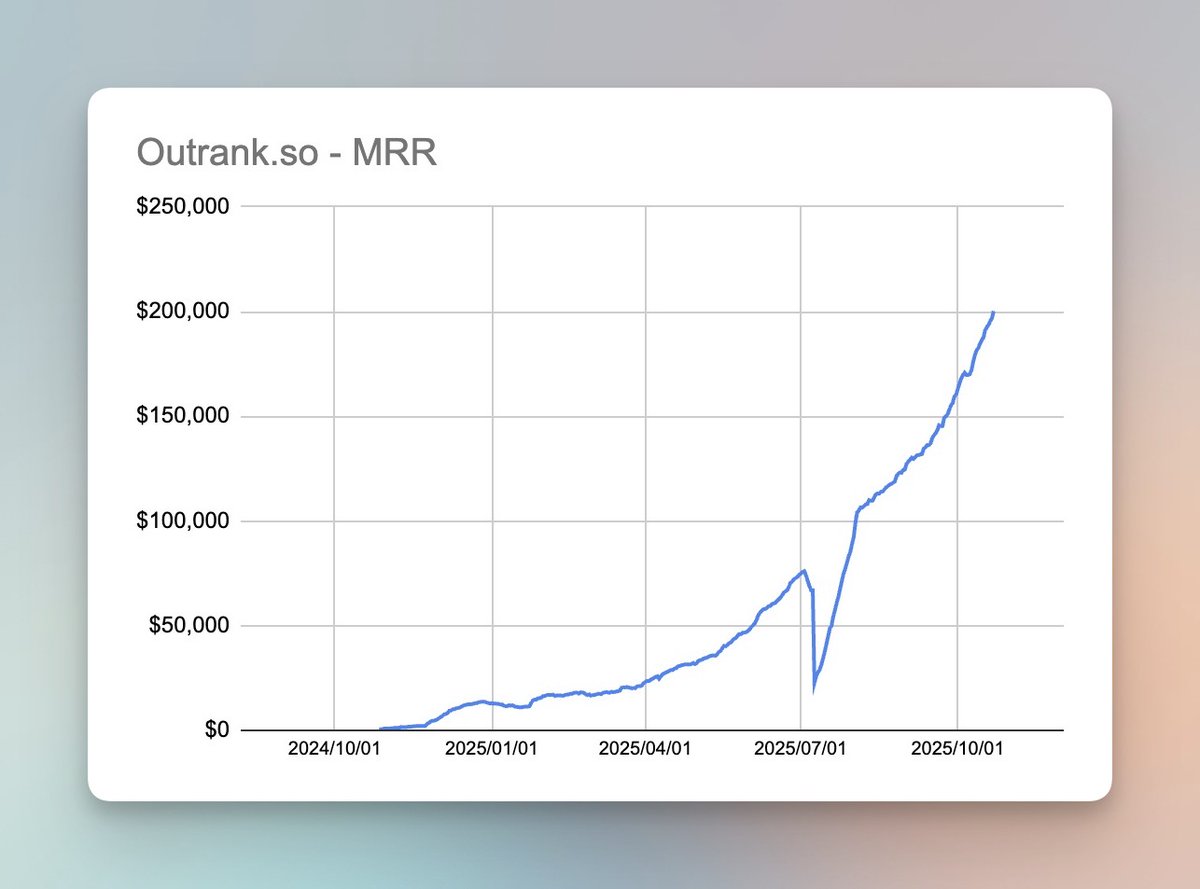
Task: Click the 2025/04/01 date label
Action: (x=645, y=749)
